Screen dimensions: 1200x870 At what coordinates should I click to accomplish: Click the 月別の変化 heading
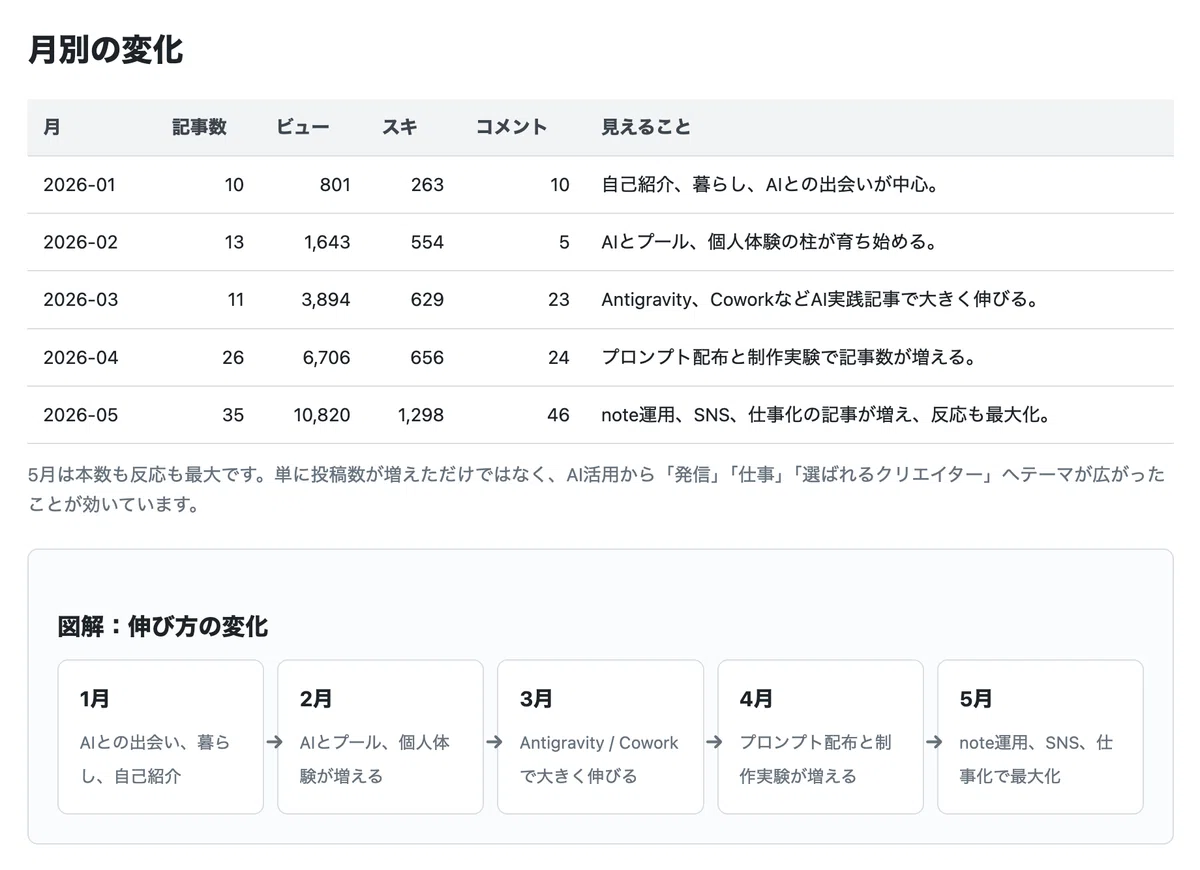105,50
